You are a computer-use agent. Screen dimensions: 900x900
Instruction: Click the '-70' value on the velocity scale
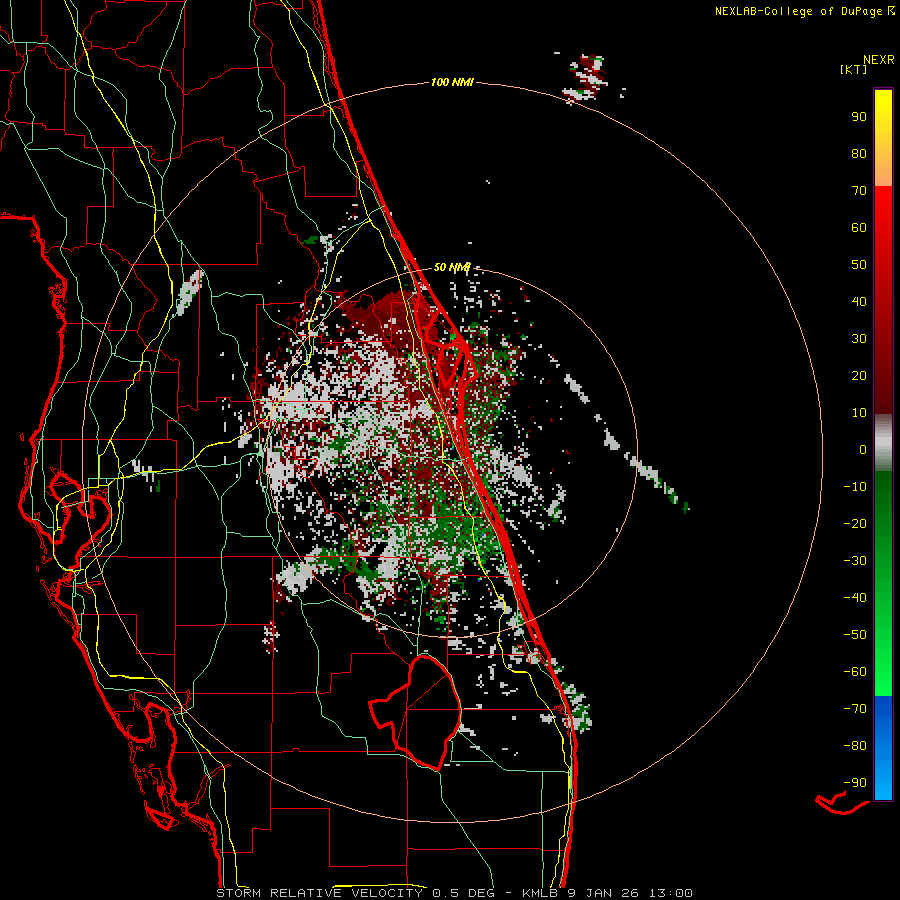855,709
